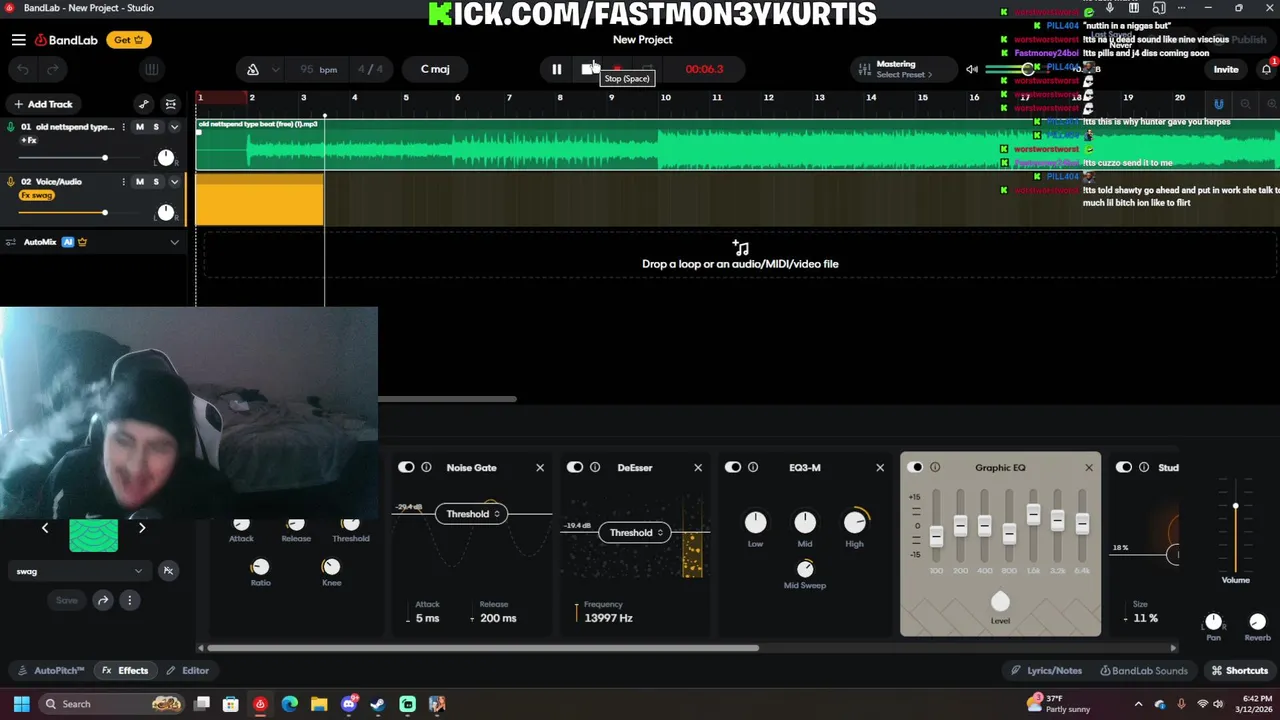The height and width of the screenshot is (720, 1280).
Task: Click the master volume speaker icon
Action: (x=971, y=69)
